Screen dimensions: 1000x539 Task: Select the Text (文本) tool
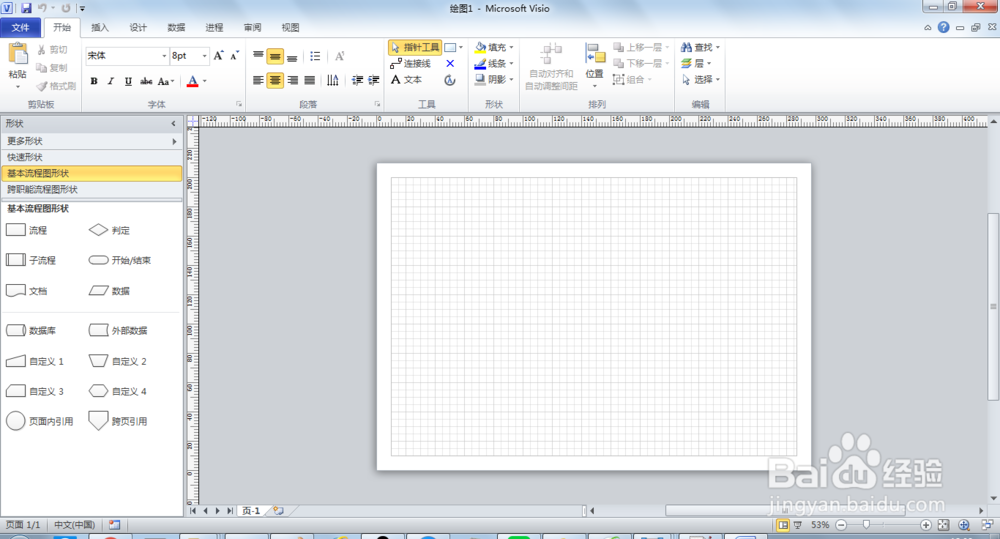click(x=406, y=80)
